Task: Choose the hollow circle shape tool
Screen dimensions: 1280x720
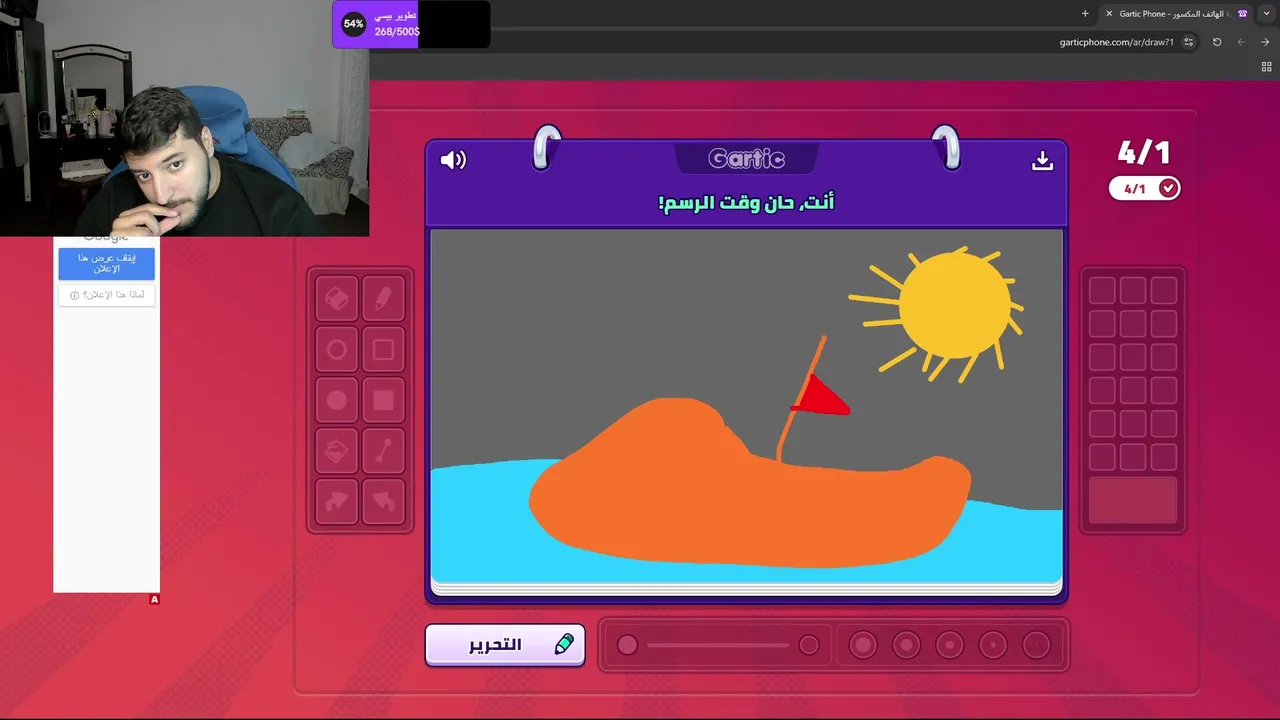Action: pos(337,350)
